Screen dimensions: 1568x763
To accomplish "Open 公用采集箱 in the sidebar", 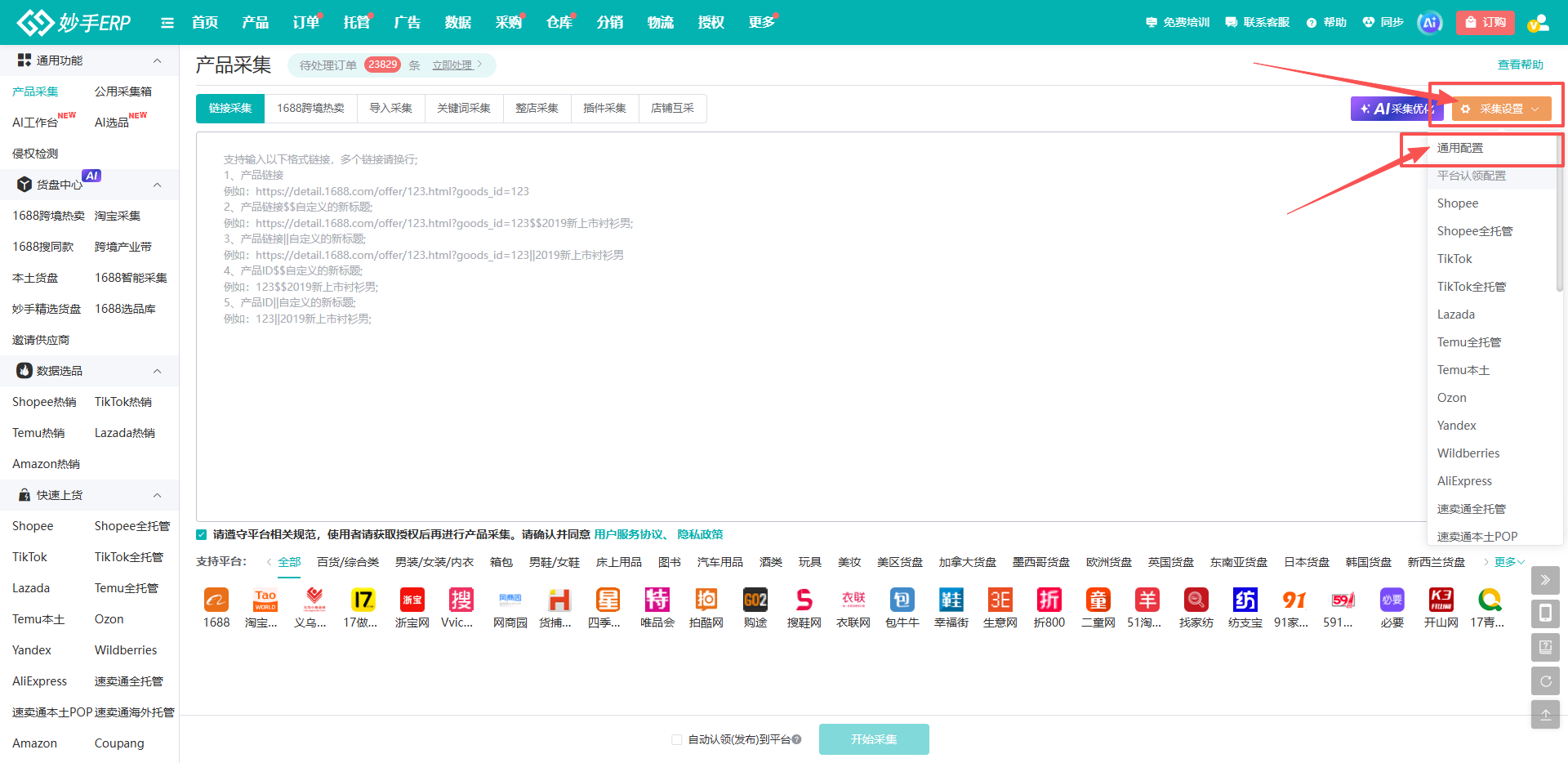I will tap(123, 91).
